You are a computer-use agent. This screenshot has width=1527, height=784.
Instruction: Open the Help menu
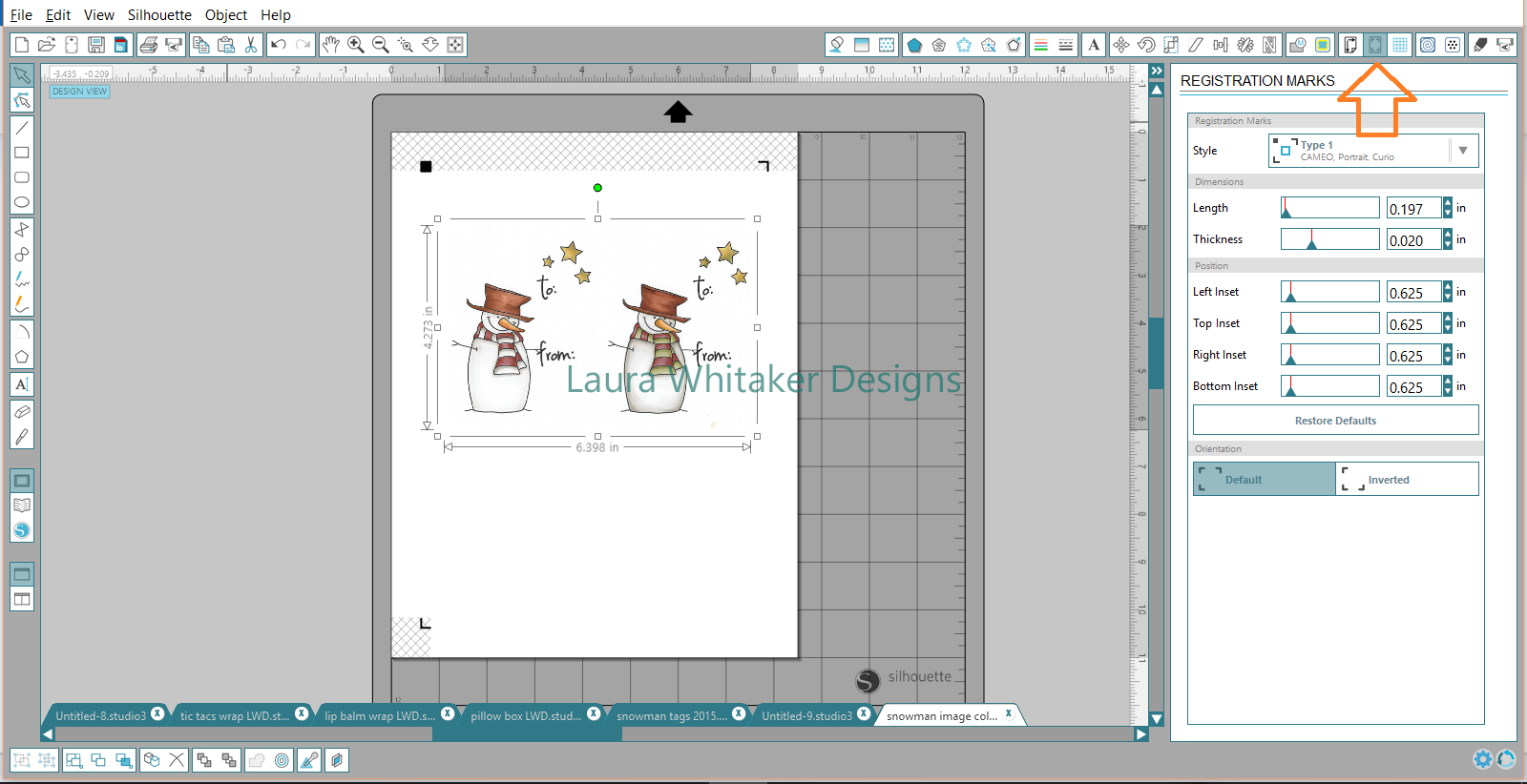pos(276,14)
